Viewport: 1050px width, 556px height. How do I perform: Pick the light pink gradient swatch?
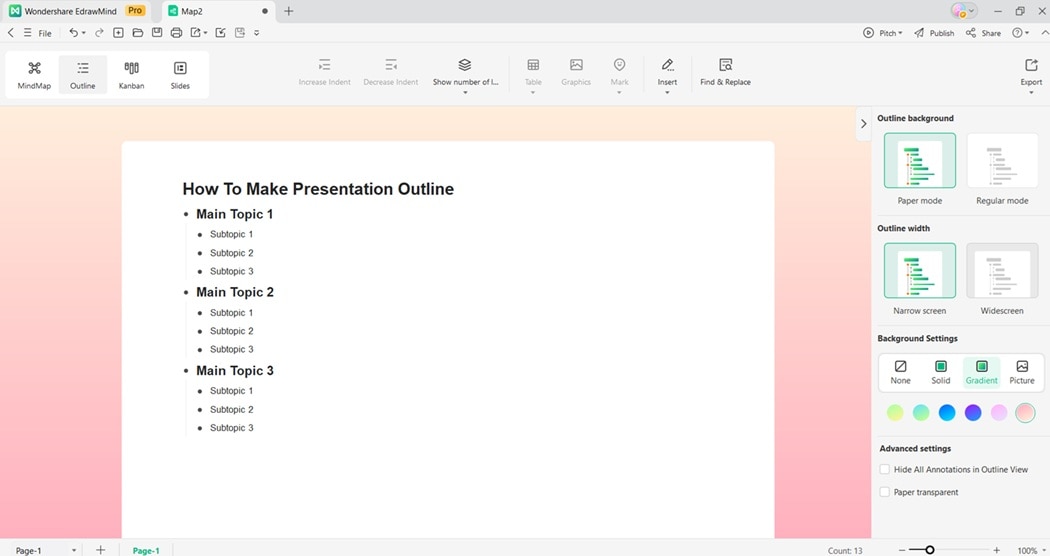click(x=999, y=413)
